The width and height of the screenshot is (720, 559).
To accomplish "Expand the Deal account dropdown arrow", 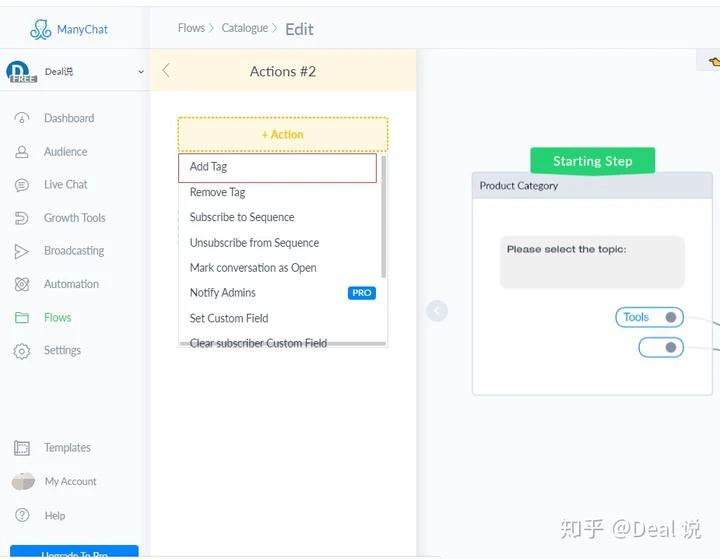I will point(141,72).
